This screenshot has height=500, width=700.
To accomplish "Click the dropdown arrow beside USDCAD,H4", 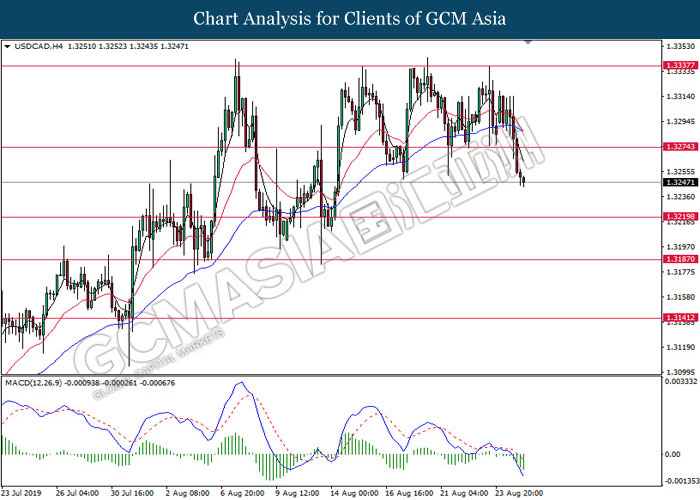I will 7,46.
